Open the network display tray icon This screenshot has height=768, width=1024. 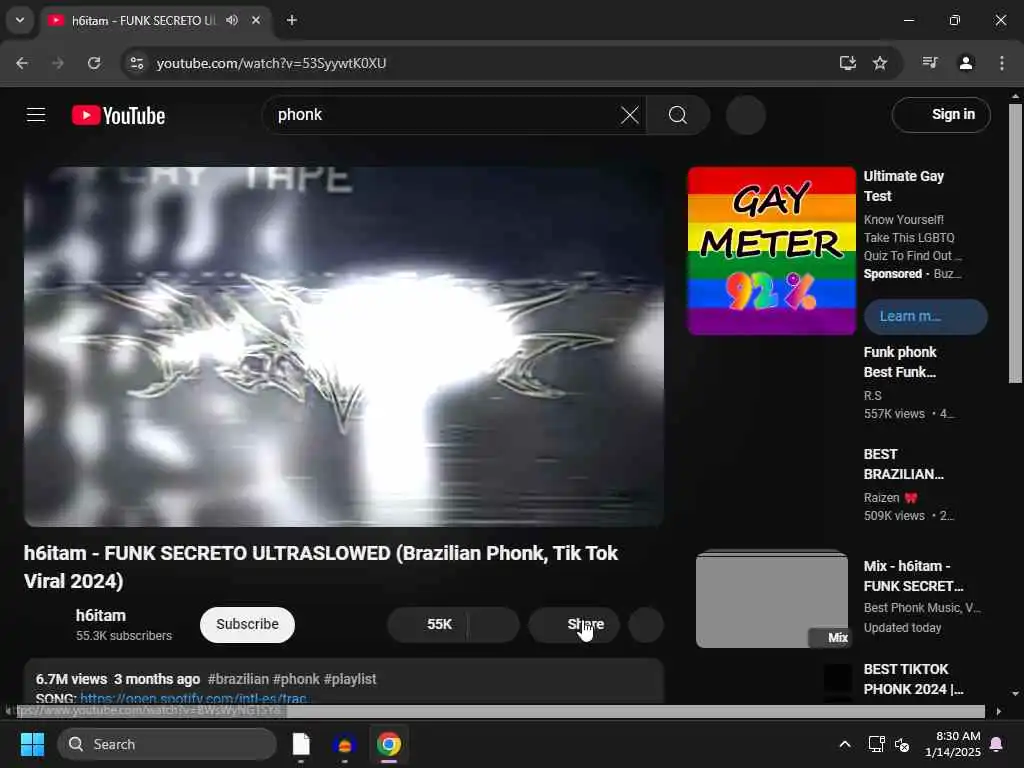(x=876, y=744)
